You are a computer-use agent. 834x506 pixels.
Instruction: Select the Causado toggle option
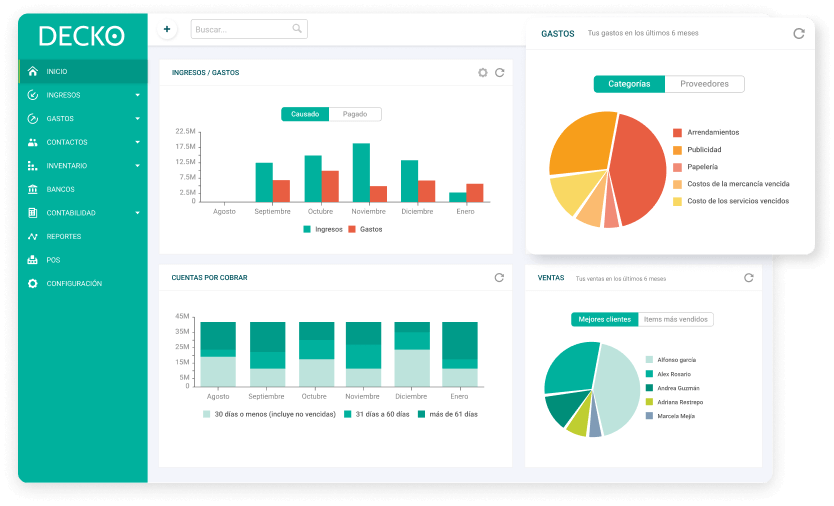pos(305,114)
